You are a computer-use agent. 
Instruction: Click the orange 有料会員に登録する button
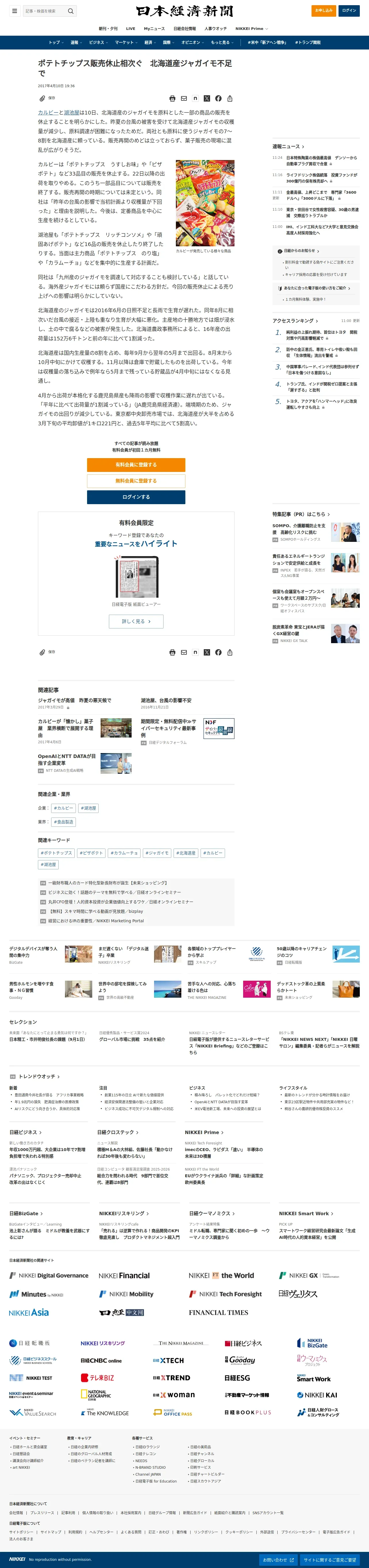tap(136, 464)
